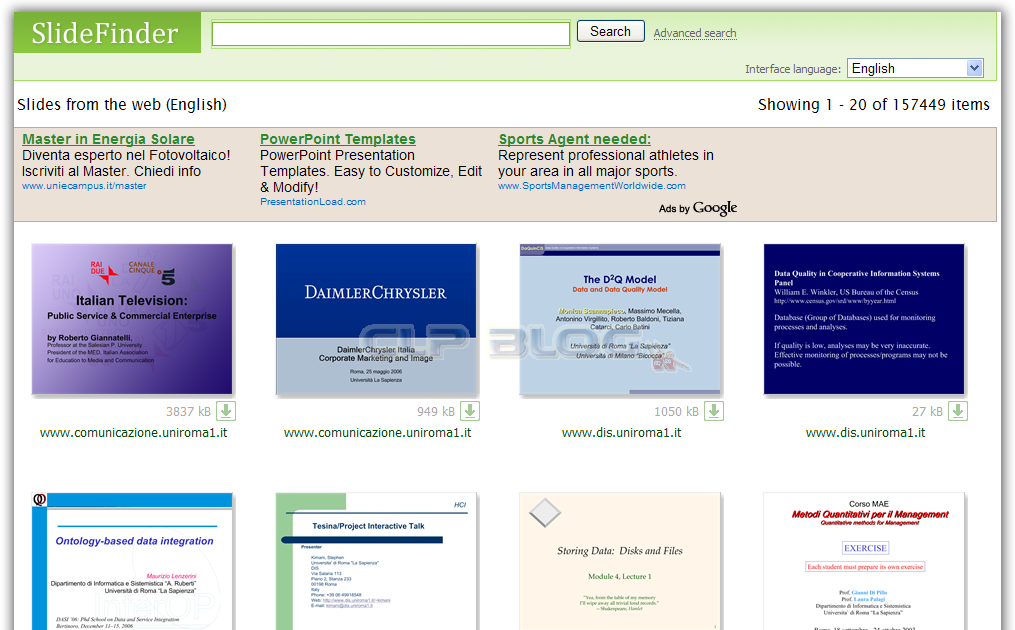
Task: Click inside the search input field
Action: (x=390, y=33)
